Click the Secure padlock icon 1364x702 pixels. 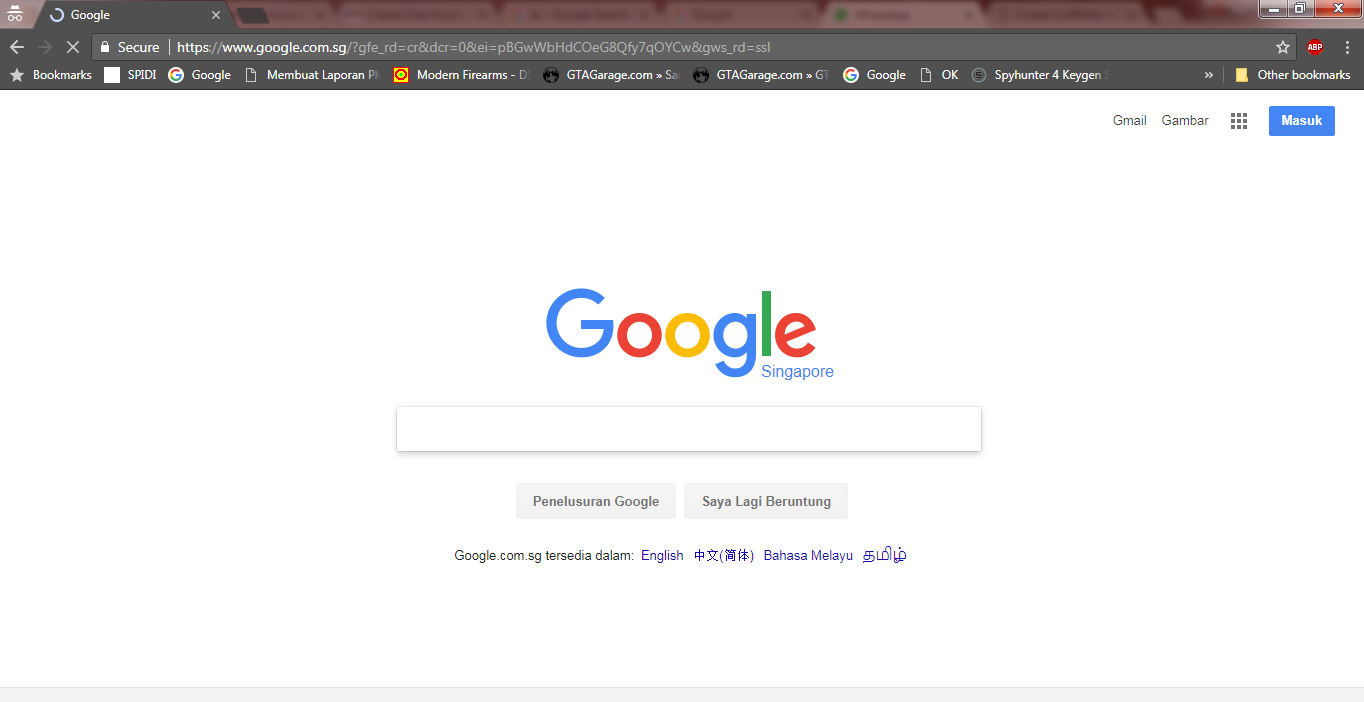pos(105,47)
